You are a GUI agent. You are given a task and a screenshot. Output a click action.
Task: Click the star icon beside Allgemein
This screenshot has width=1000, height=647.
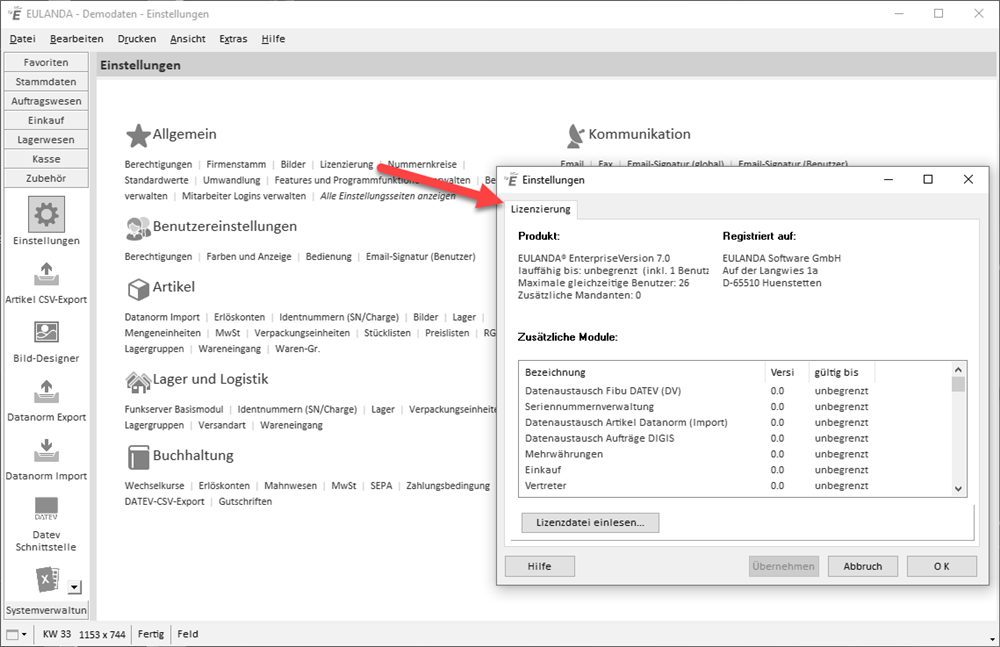(x=138, y=135)
